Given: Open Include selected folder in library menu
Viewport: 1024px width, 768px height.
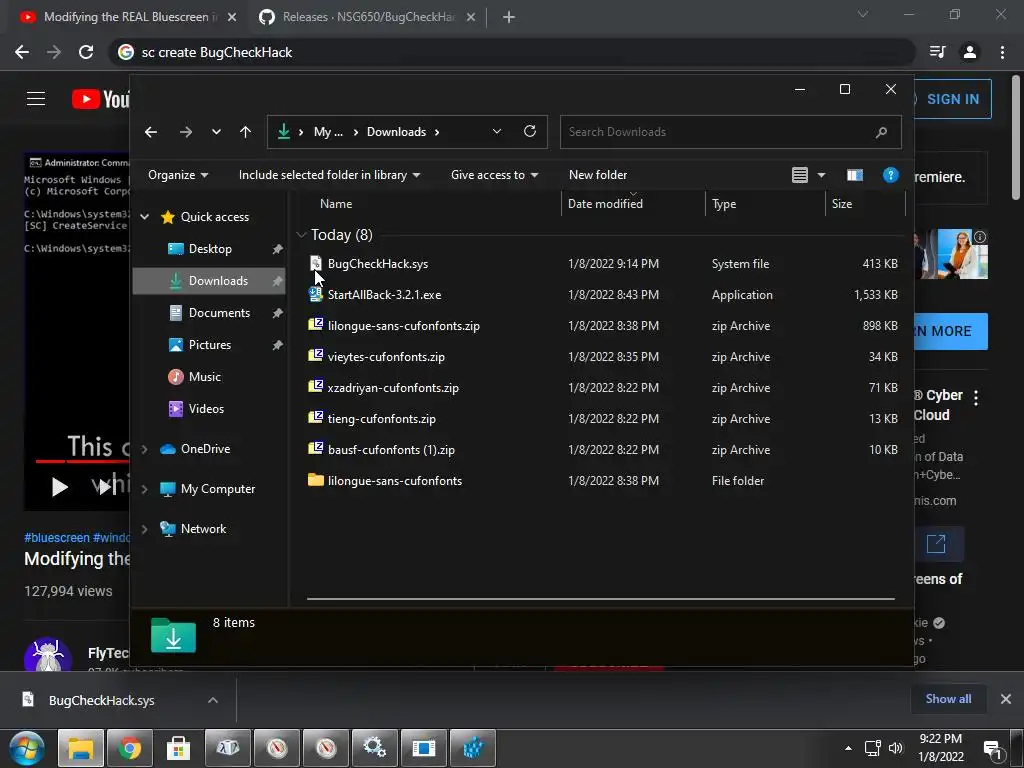Looking at the screenshot, I should (329, 175).
